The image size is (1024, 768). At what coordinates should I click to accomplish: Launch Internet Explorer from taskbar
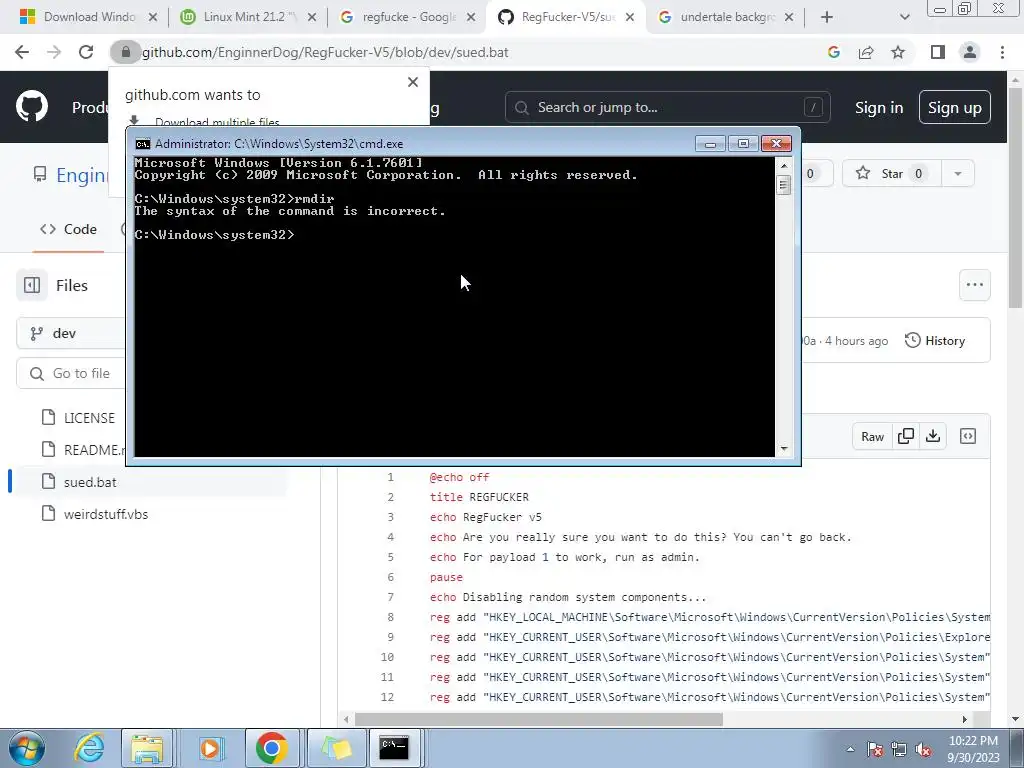pos(88,748)
